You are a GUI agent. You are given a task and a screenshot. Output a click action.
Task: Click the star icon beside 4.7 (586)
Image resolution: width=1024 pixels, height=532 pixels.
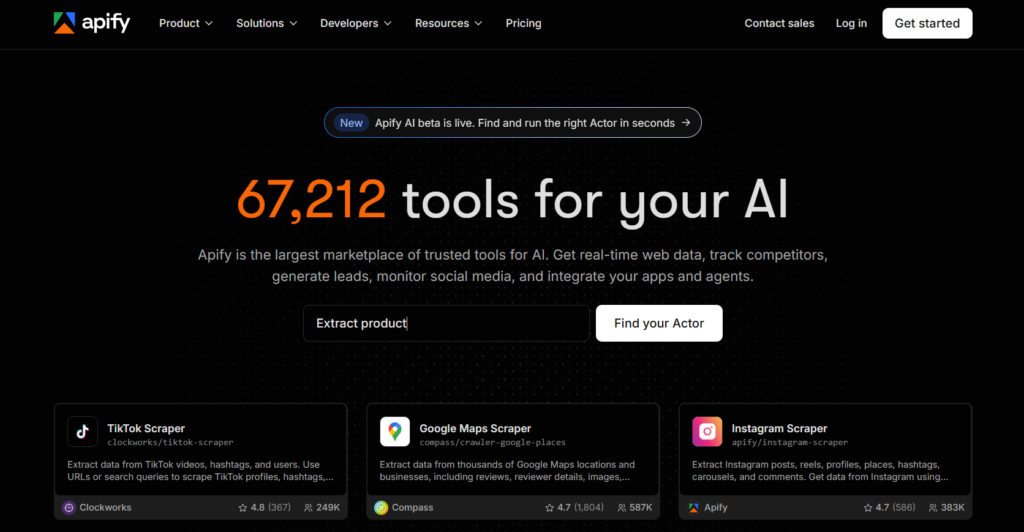click(868, 507)
